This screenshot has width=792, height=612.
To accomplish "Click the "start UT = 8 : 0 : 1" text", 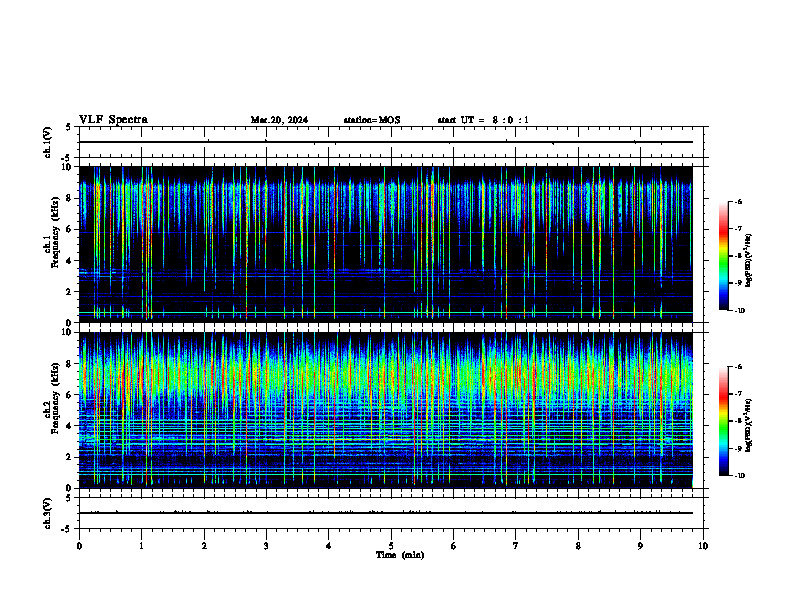I will click(x=483, y=120).
